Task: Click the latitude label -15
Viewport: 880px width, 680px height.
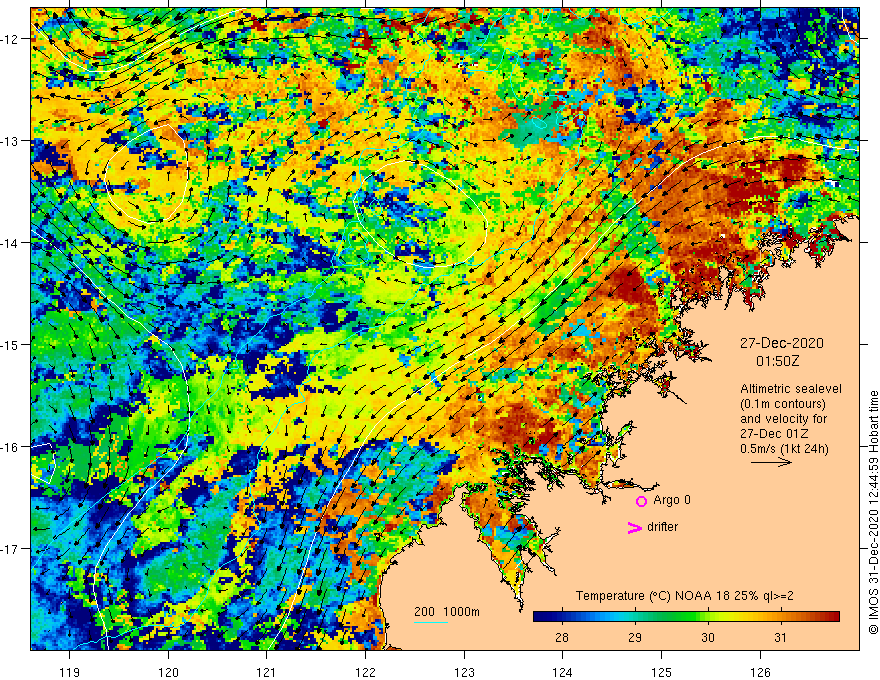Action: pyautogui.click(x=10, y=345)
